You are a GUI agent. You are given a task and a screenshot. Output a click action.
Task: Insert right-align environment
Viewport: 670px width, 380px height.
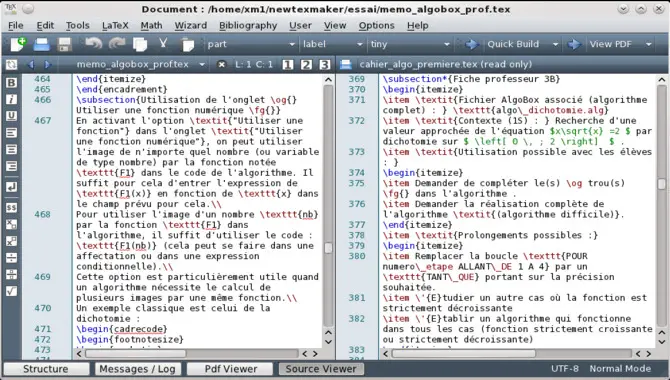pyautogui.click(x=12, y=166)
